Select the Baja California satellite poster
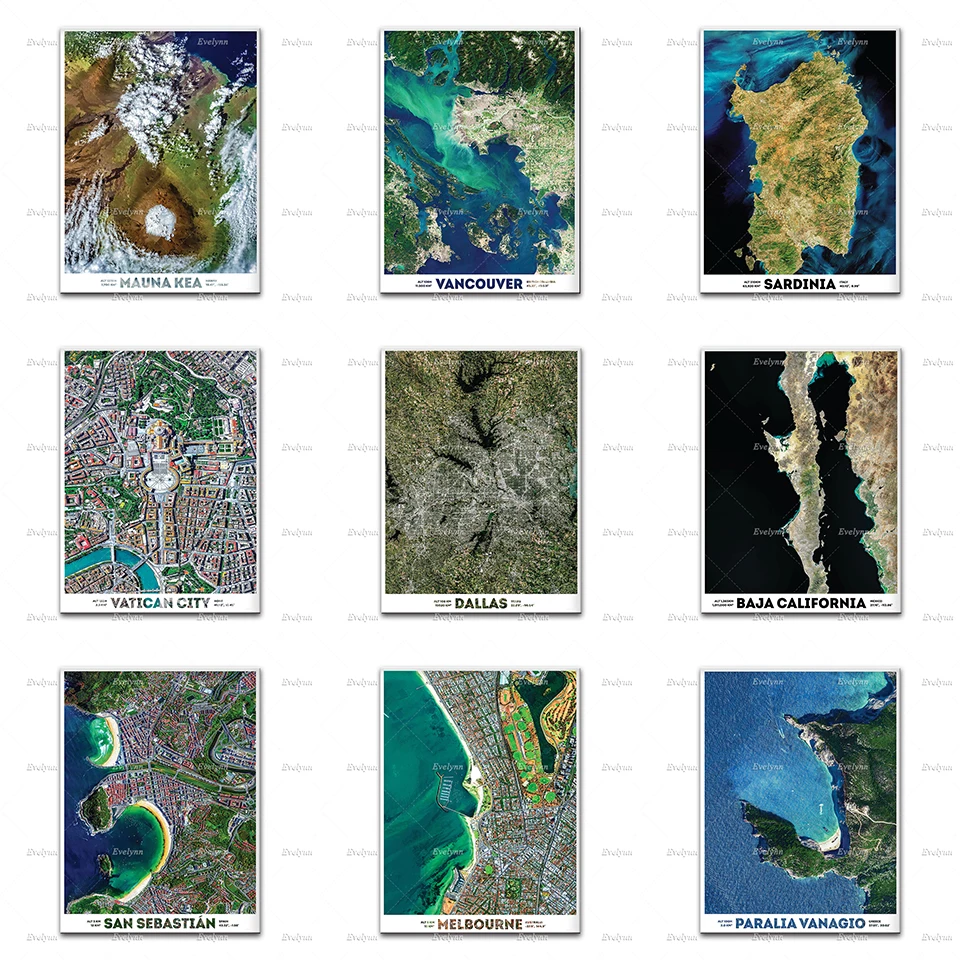Image resolution: width=960 pixels, height=960 pixels. 801,481
